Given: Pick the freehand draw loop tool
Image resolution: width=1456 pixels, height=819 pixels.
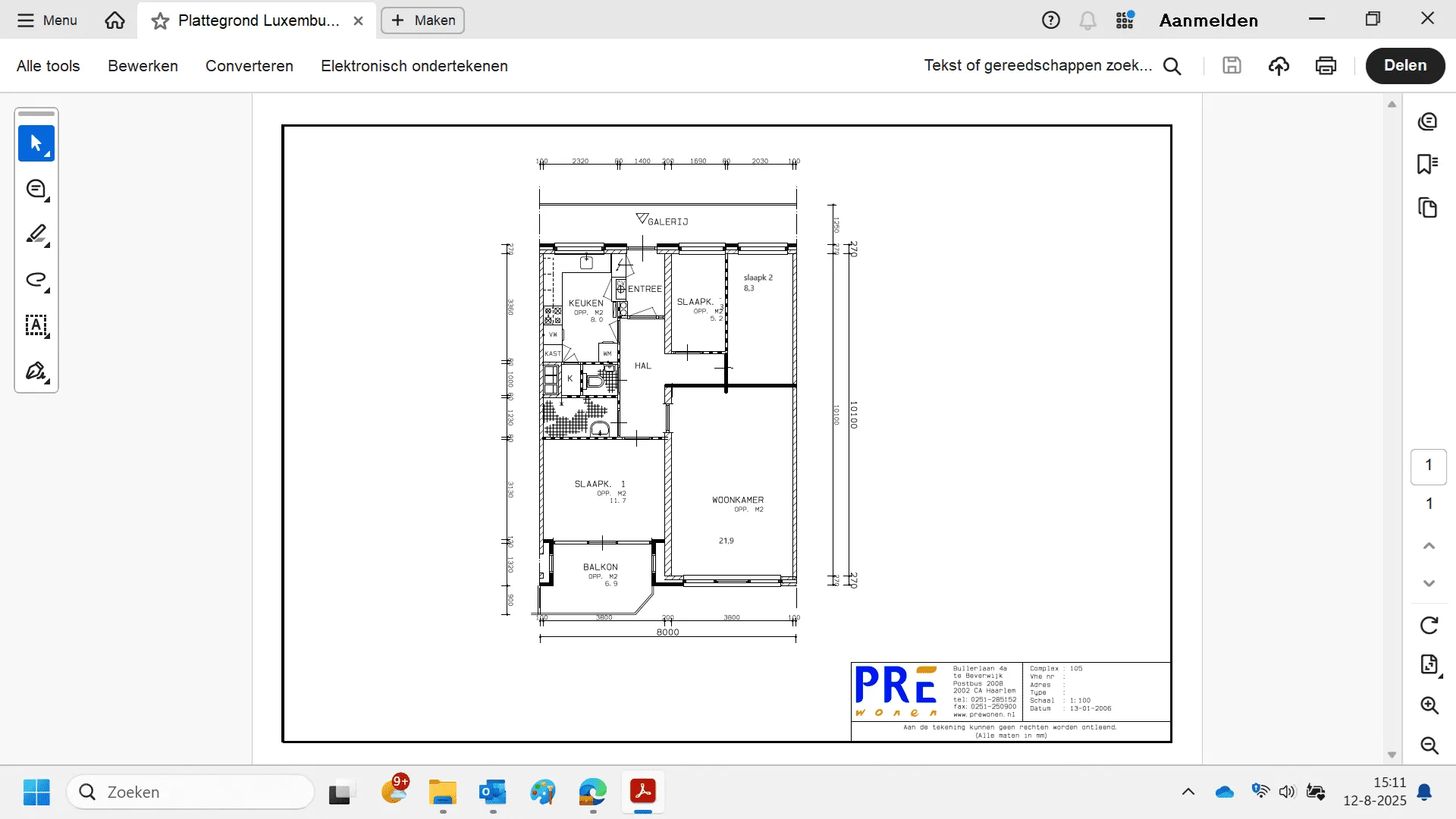Looking at the screenshot, I should coord(36,280).
